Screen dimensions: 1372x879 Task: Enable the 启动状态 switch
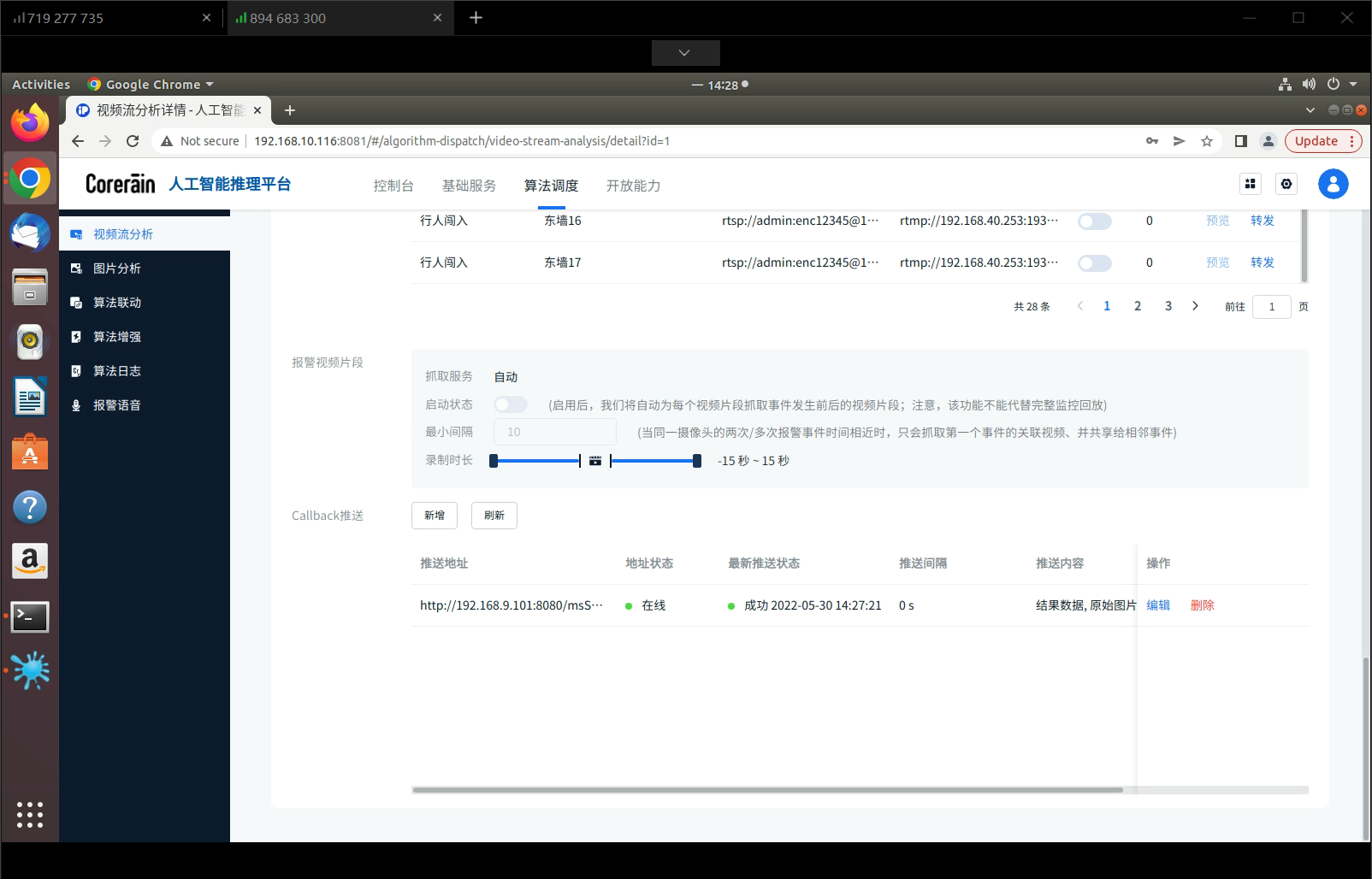pos(511,404)
